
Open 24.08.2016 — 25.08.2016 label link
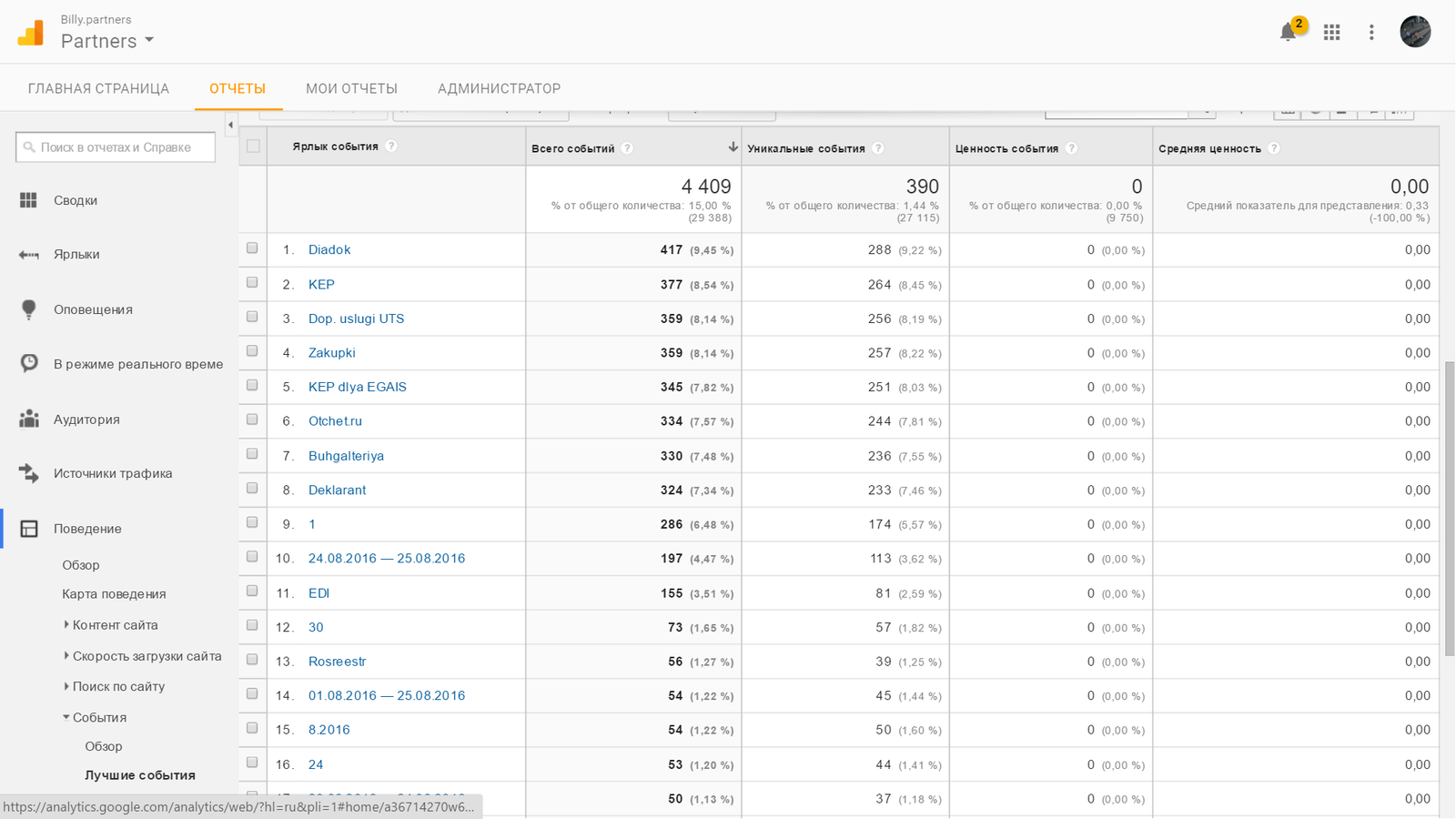pyautogui.click(x=387, y=559)
